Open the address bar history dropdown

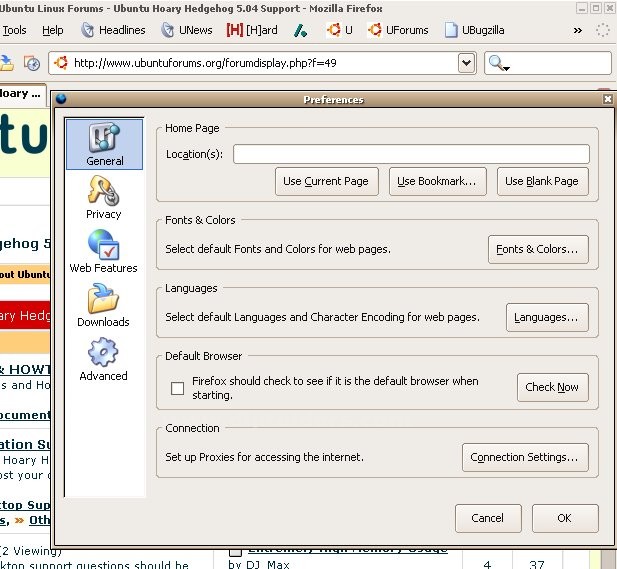(x=467, y=63)
